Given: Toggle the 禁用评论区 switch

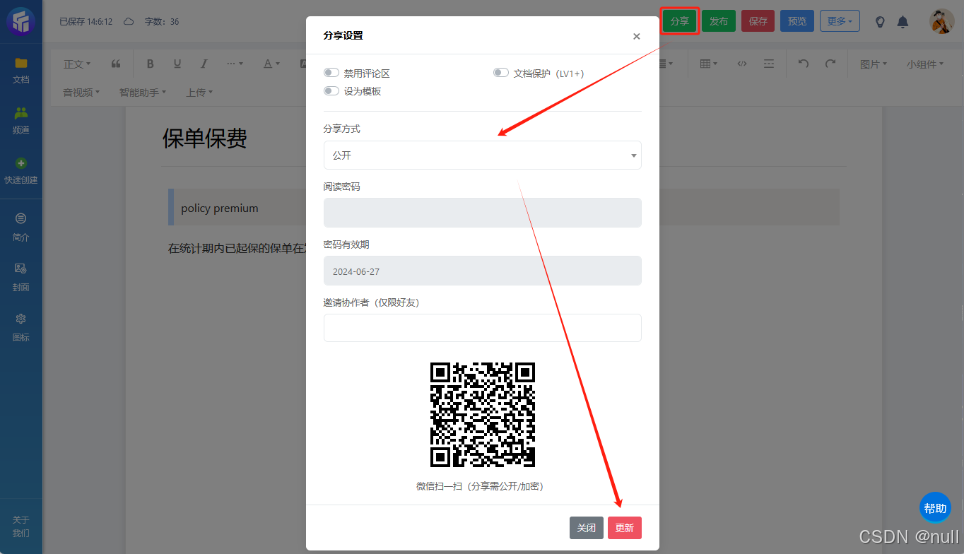Looking at the screenshot, I should click(331, 73).
